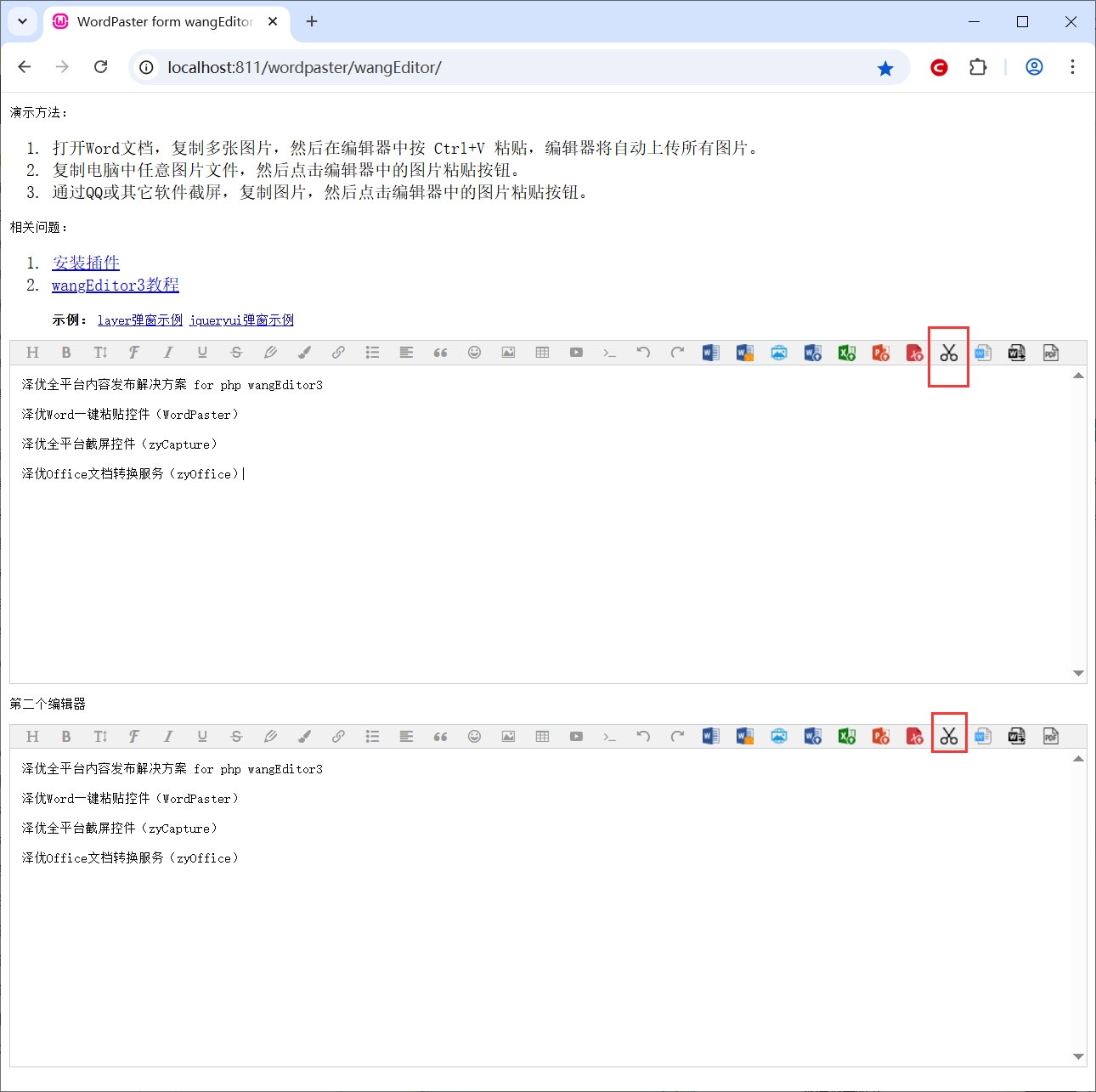Toggle underline in the first editor toolbar
The height and width of the screenshot is (1092, 1096).
point(202,353)
